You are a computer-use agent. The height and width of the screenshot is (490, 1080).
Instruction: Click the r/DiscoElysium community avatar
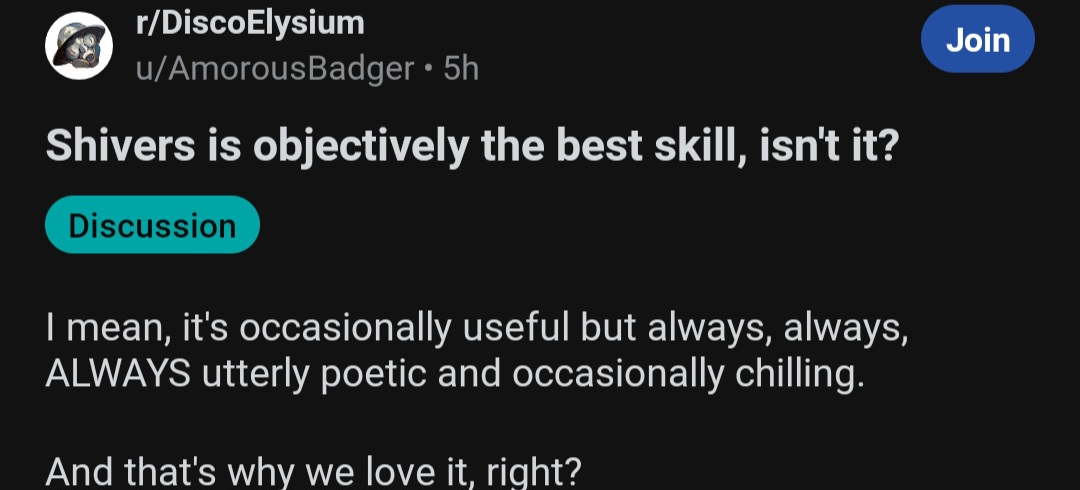80,47
